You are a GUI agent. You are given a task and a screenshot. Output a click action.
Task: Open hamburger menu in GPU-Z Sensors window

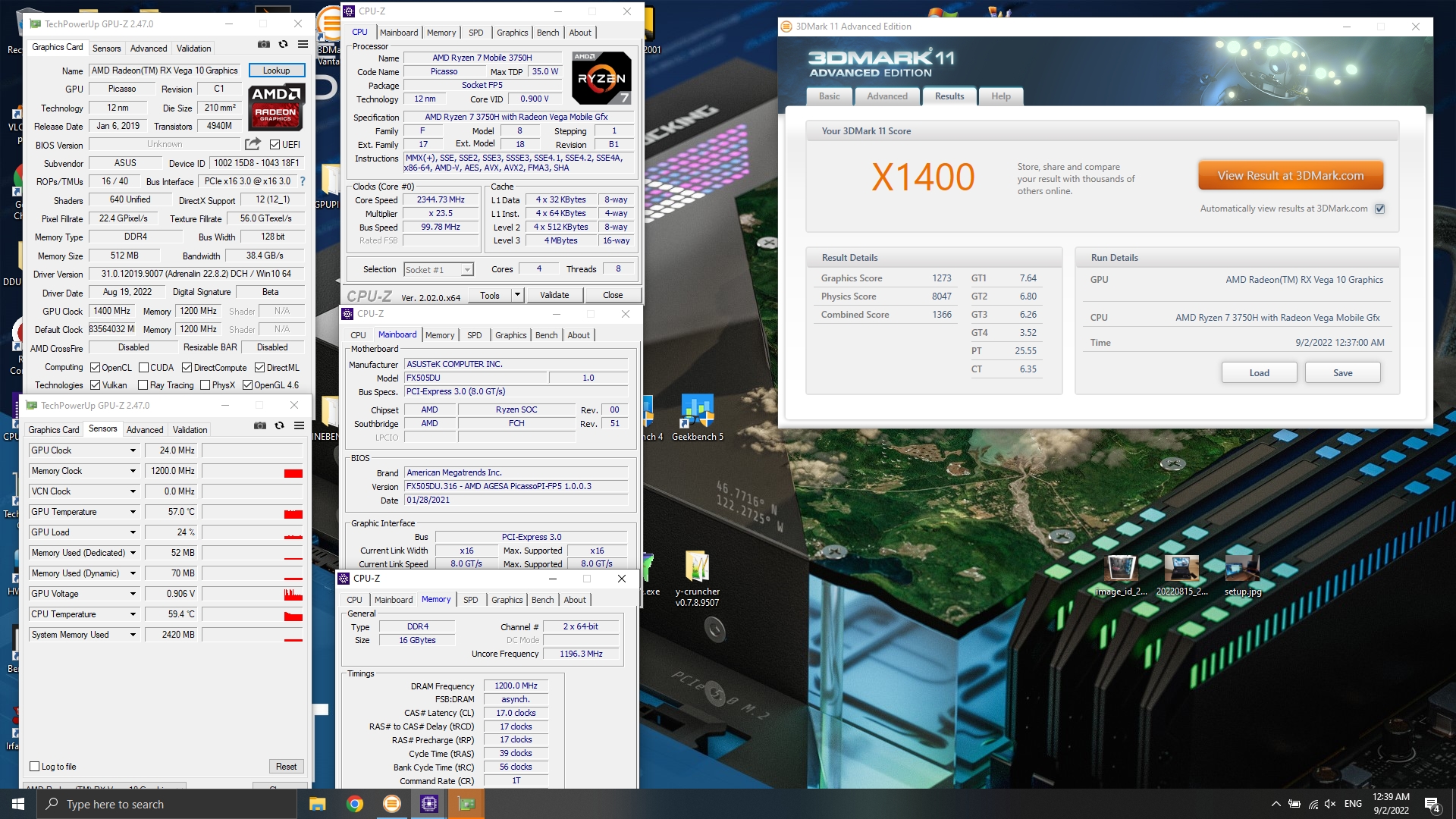(299, 426)
